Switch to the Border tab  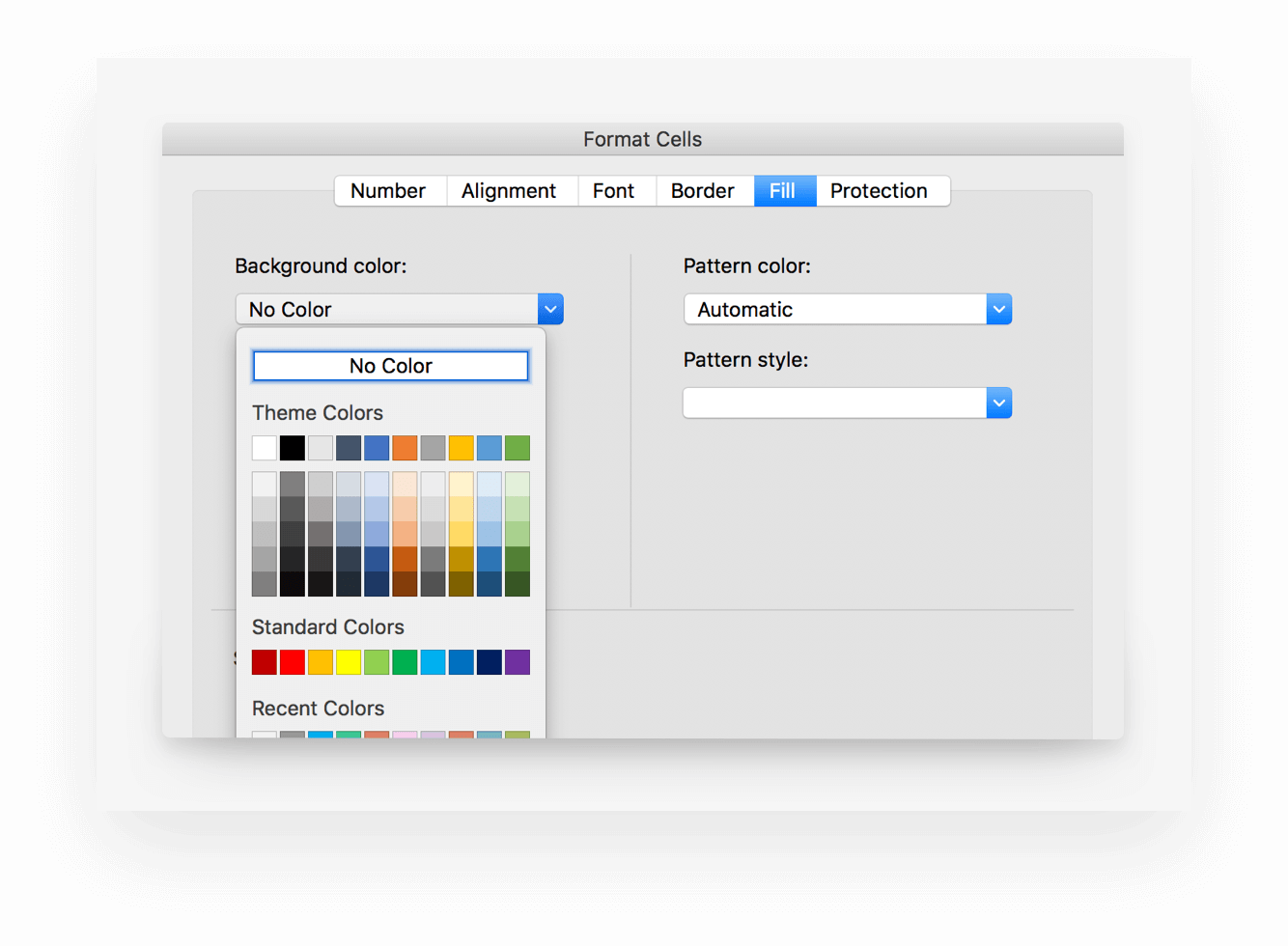(704, 190)
